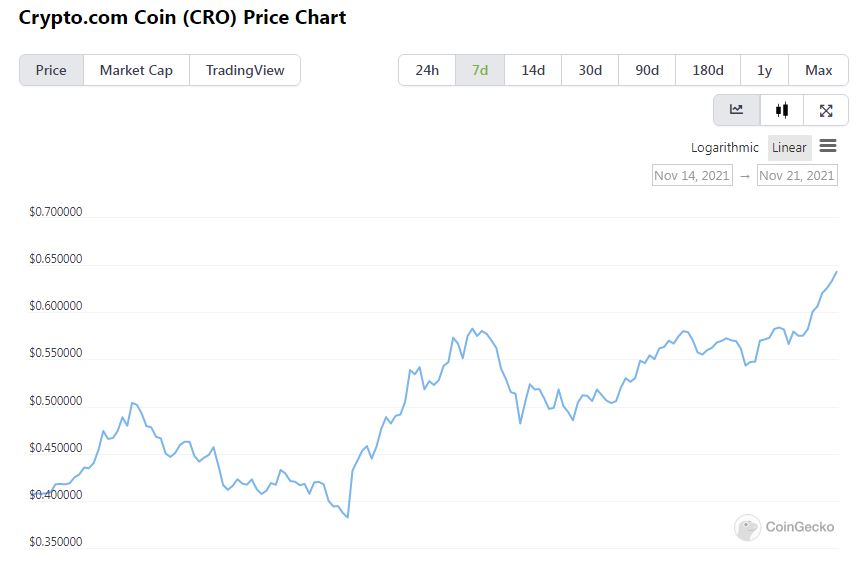Image resolution: width=859 pixels, height=567 pixels.
Task: Show 24h price range
Action: [x=427, y=70]
